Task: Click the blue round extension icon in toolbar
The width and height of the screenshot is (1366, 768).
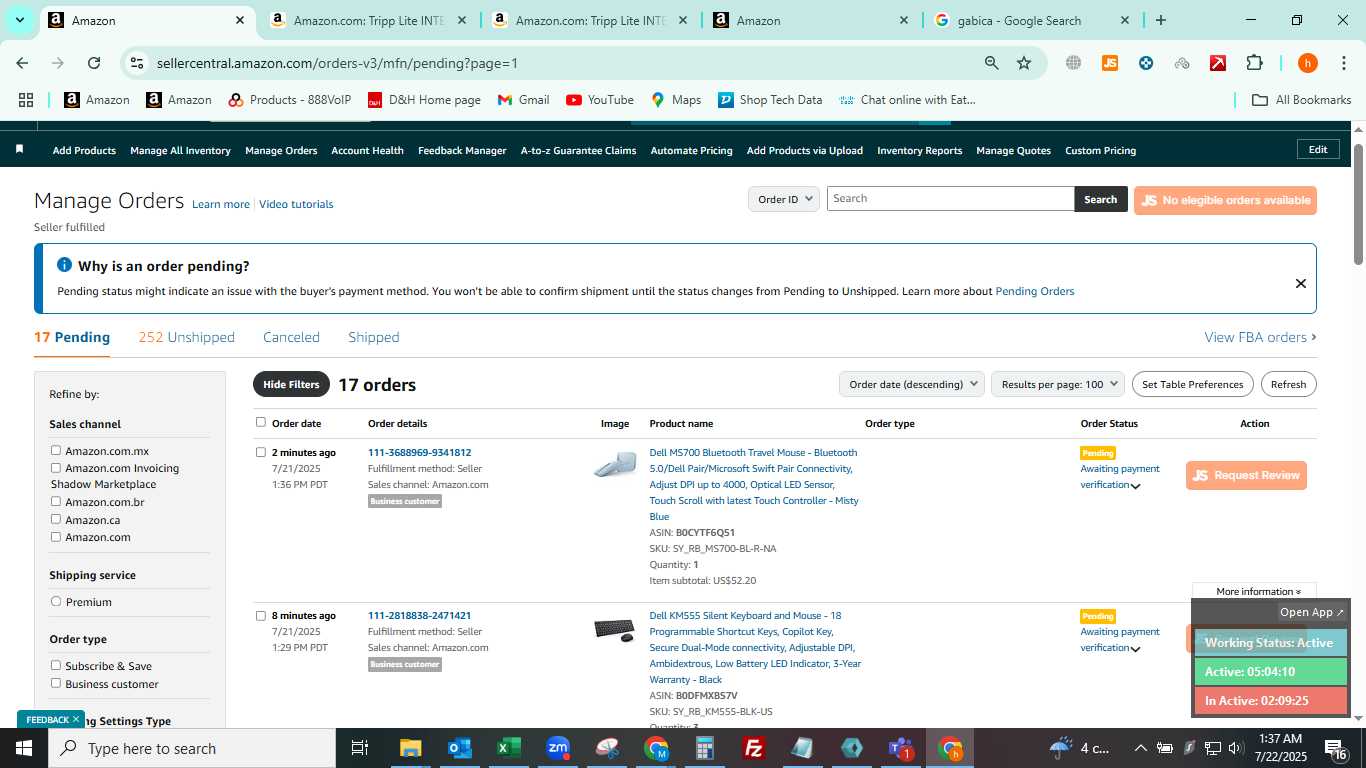Action: (x=1146, y=63)
